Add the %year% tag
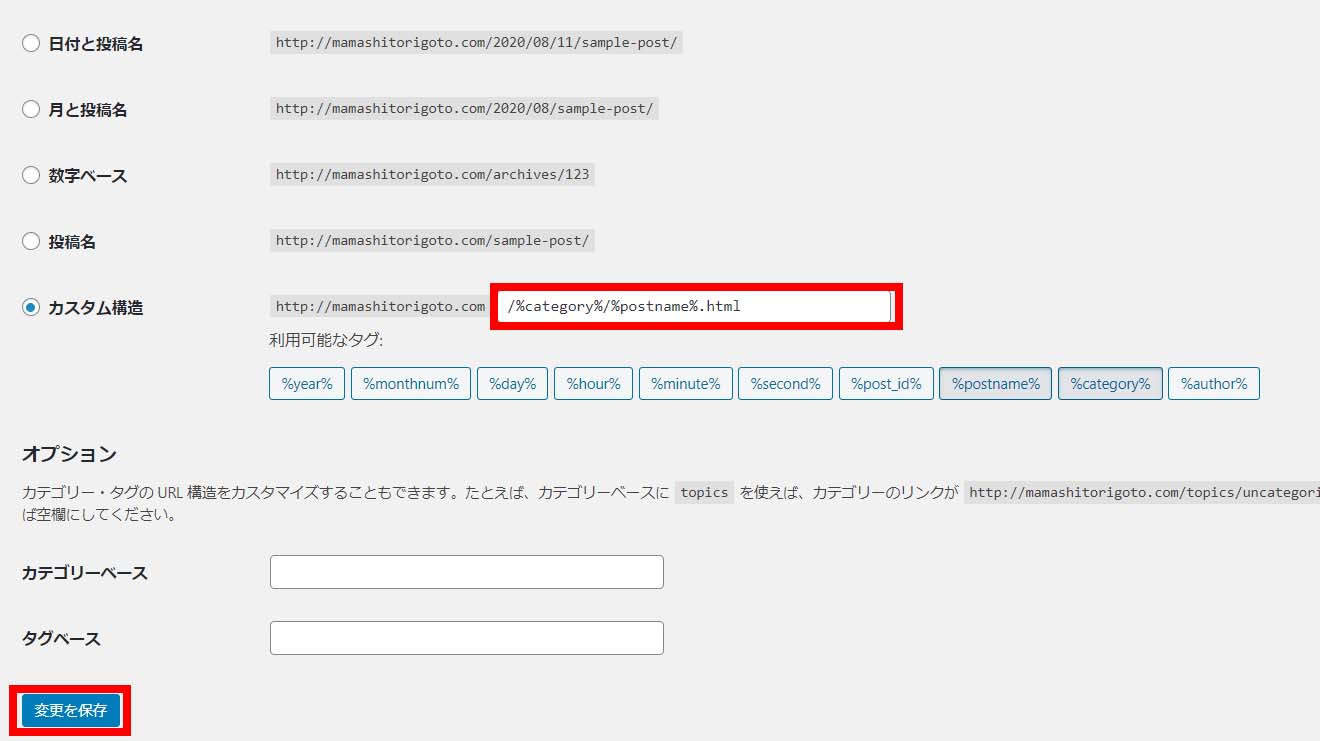1320x741 pixels. [307, 384]
